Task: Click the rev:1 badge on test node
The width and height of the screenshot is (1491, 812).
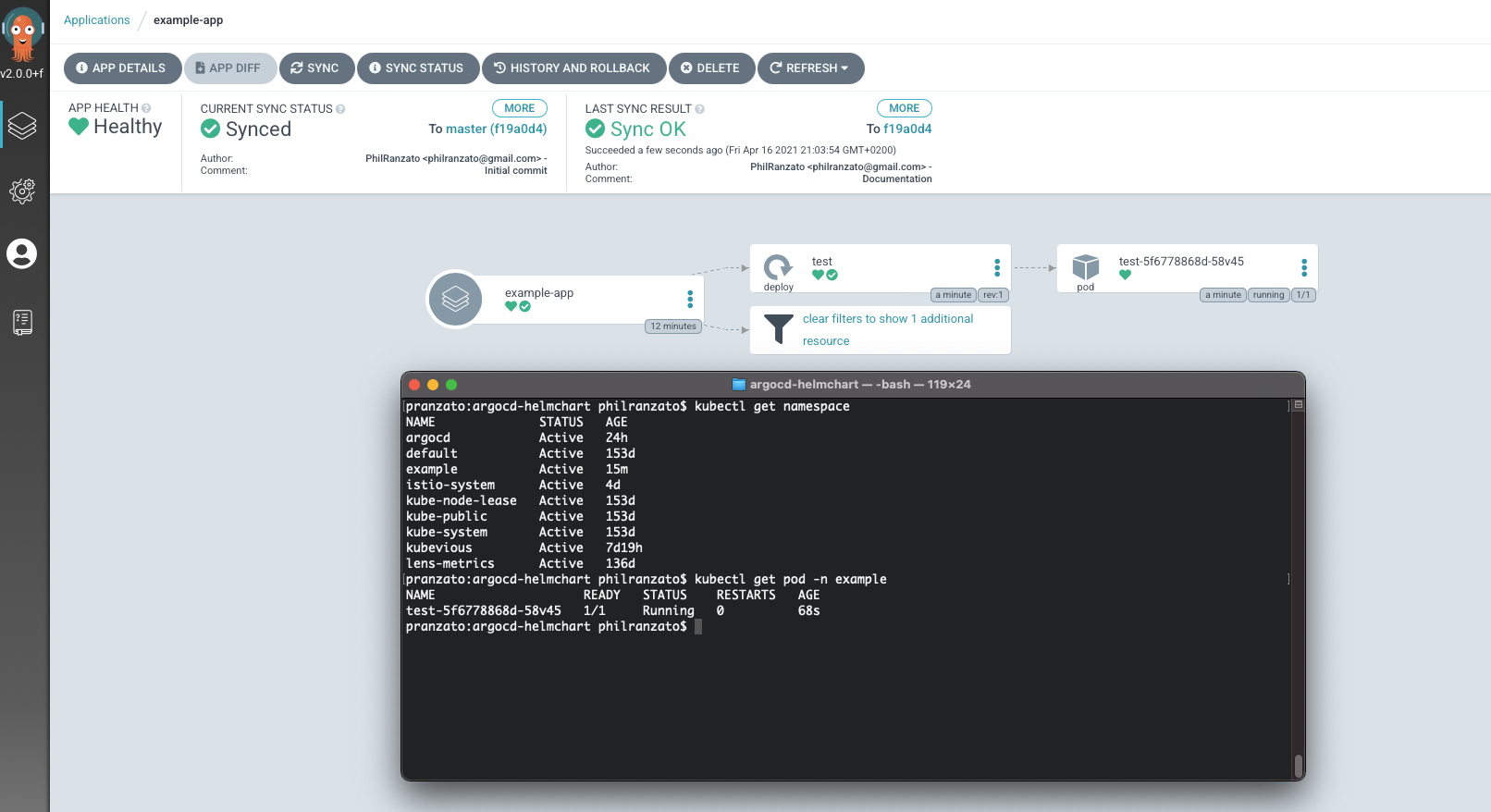Action: [993, 295]
